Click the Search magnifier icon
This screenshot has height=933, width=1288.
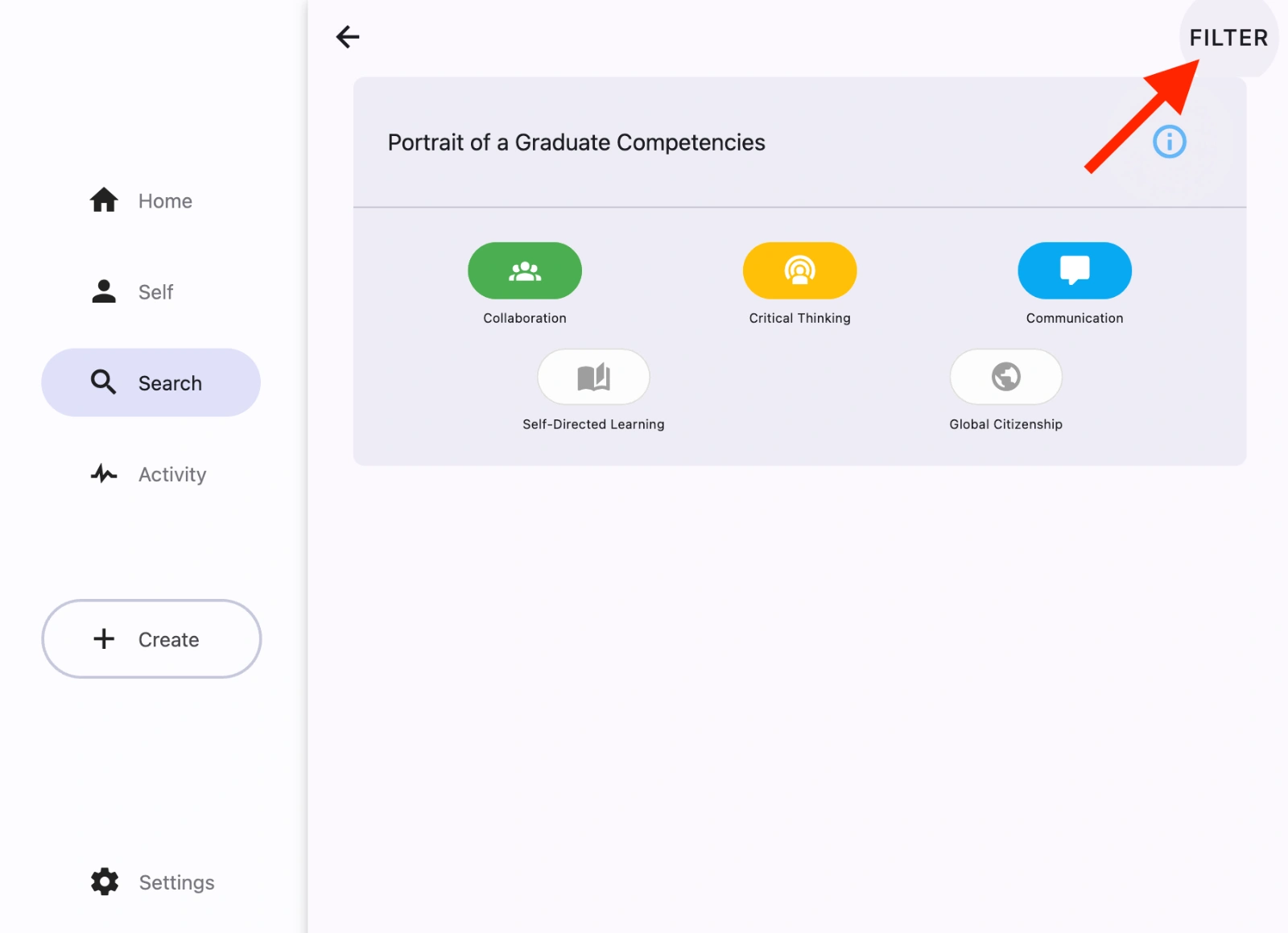pos(104,382)
